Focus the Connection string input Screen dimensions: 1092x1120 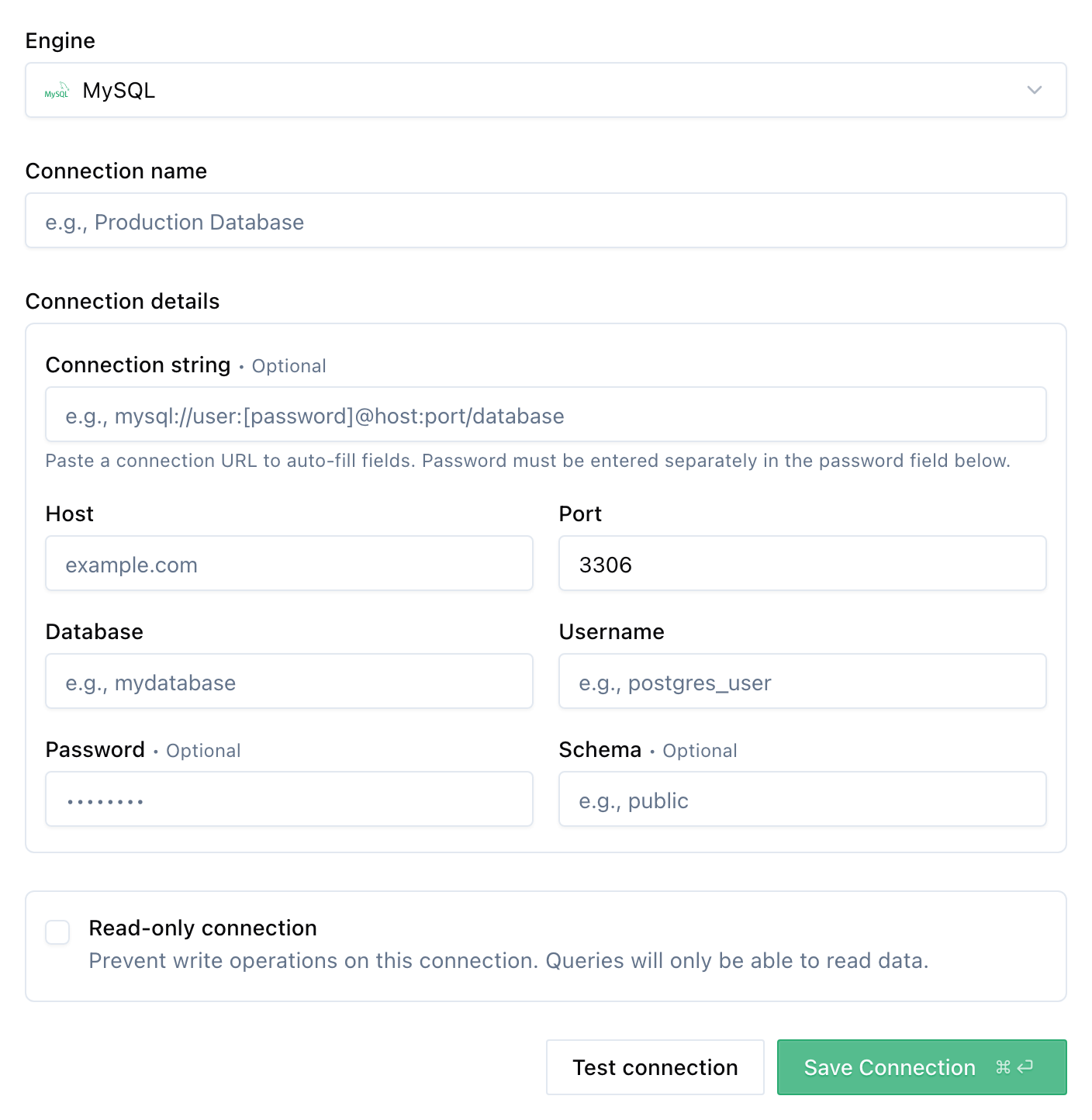click(x=545, y=414)
